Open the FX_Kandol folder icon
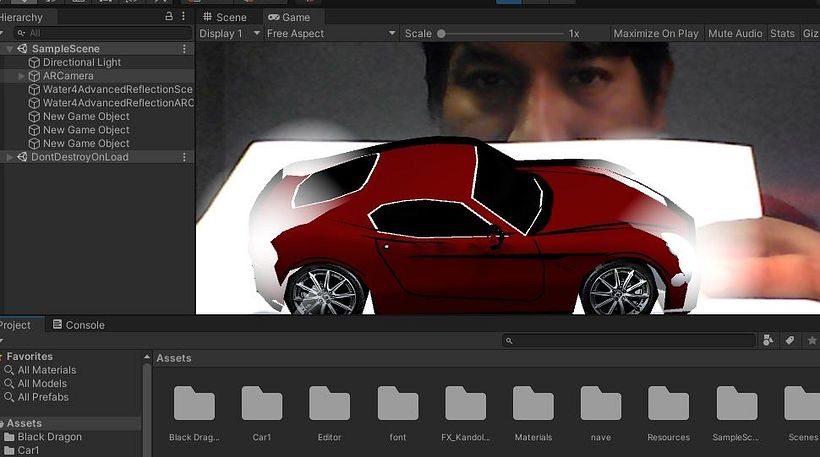820x457 pixels. pos(465,403)
